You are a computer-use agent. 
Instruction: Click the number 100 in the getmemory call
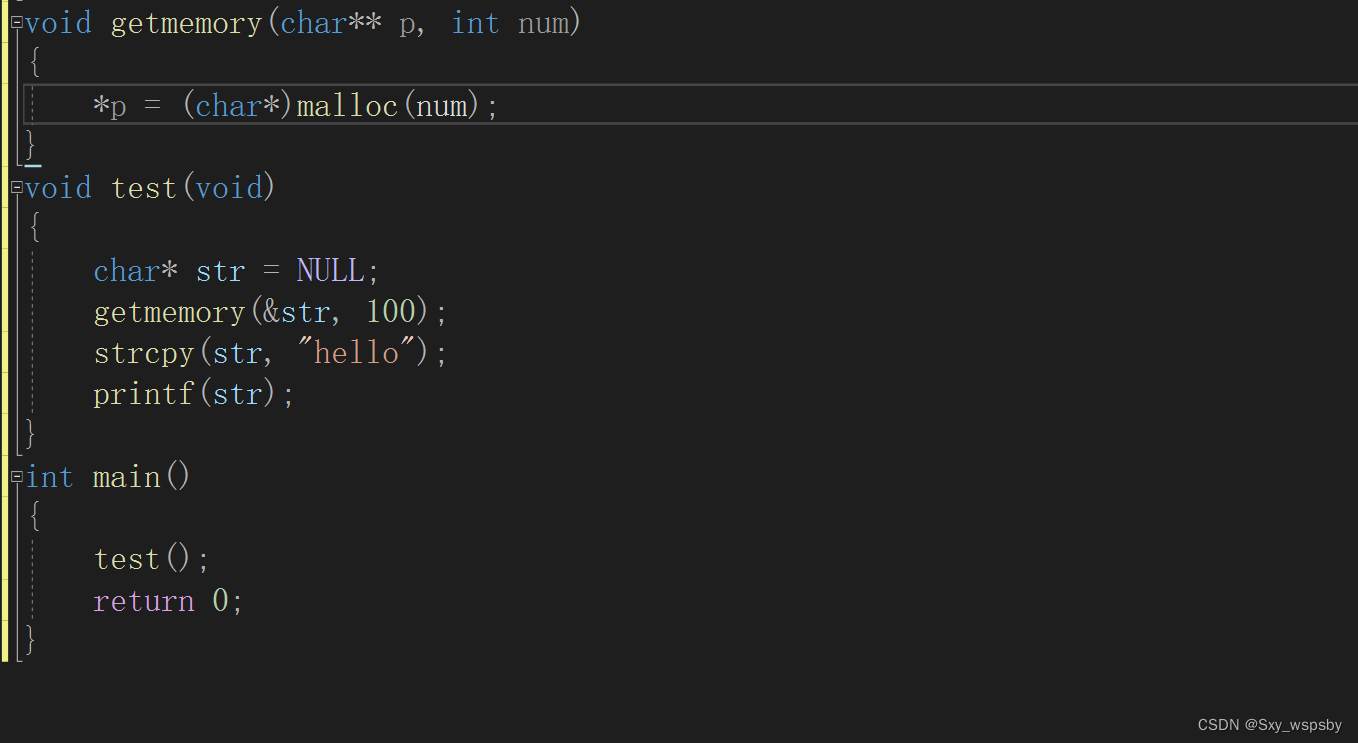[x=390, y=312]
